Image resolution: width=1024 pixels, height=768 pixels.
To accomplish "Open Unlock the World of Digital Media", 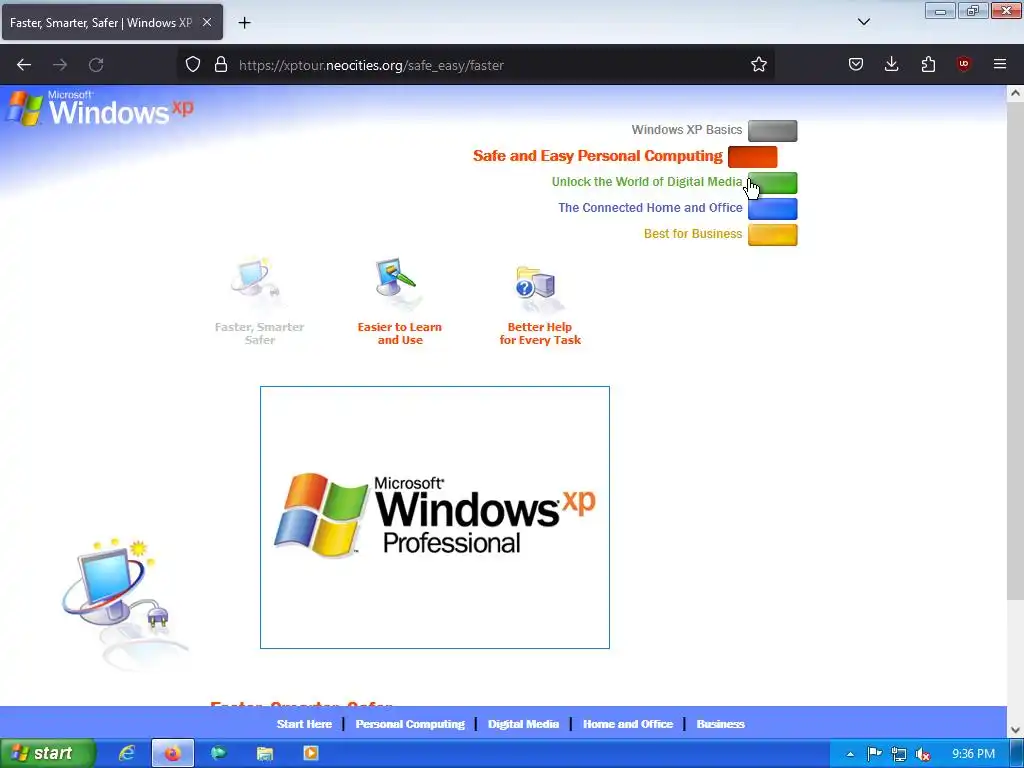I will coord(647,182).
